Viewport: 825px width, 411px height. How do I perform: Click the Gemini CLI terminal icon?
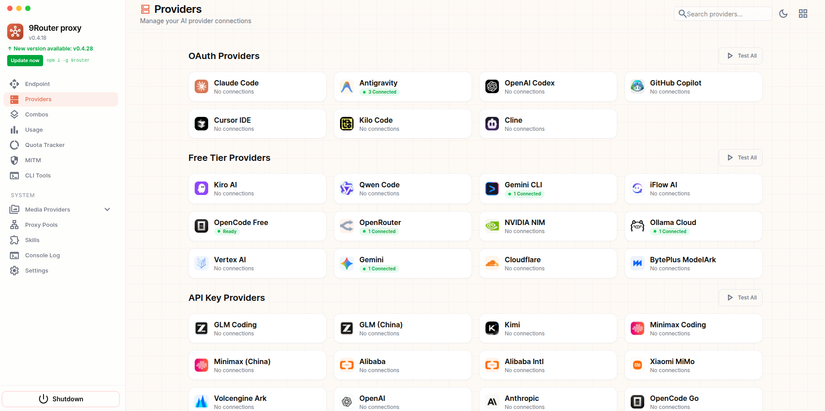(492, 188)
